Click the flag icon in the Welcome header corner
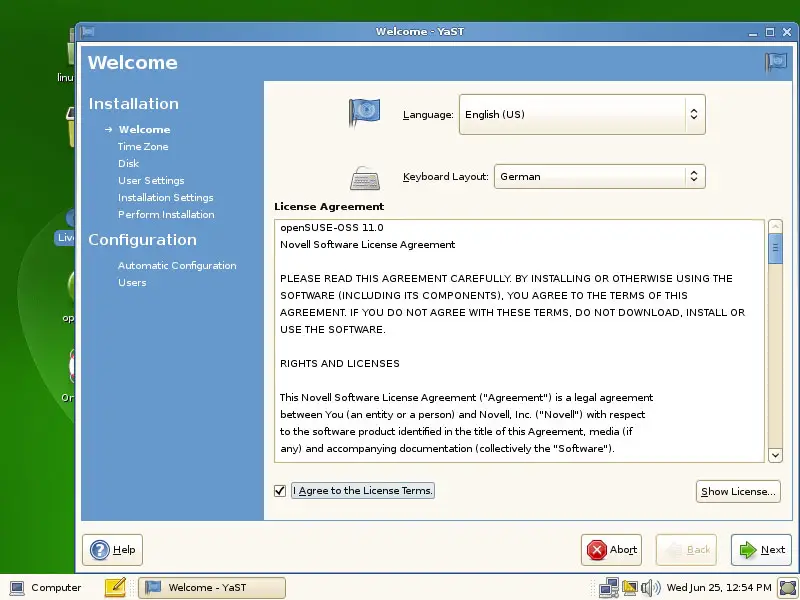The height and width of the screenshot is (600, 800). pyautogui.click(x=776, y=63)
